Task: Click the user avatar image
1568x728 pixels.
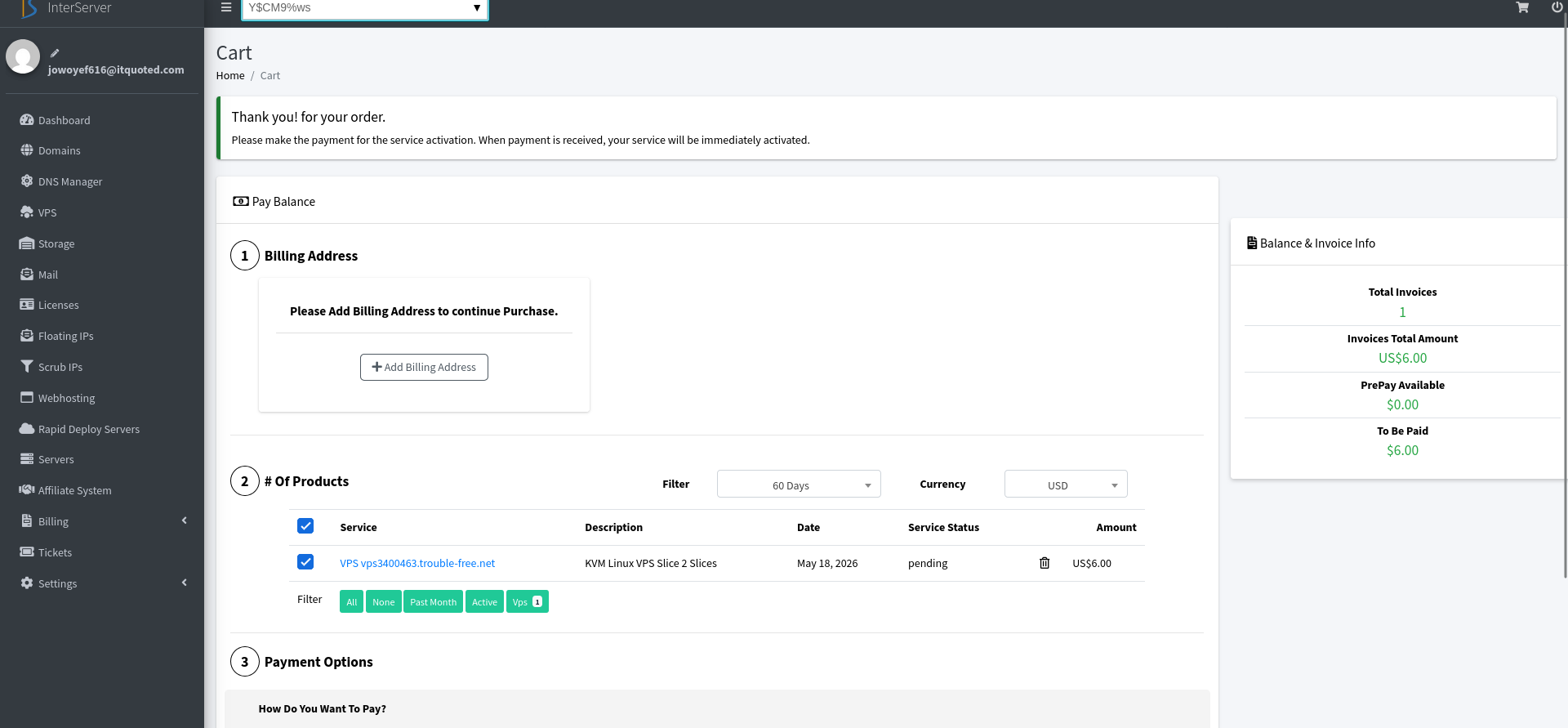Action: (23, 56)
